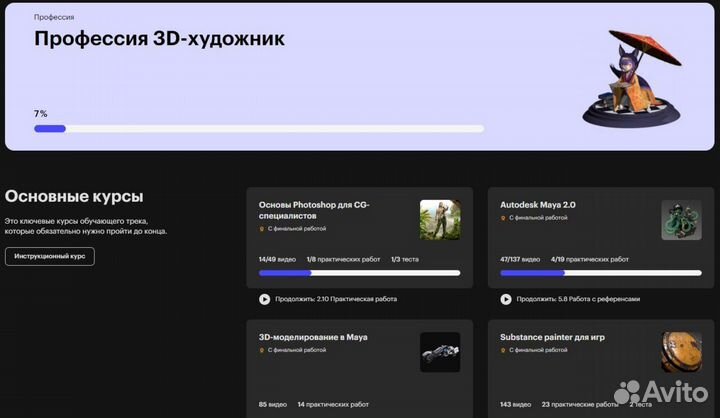Click the 4/19 практических работ counter

click(590, 259)
